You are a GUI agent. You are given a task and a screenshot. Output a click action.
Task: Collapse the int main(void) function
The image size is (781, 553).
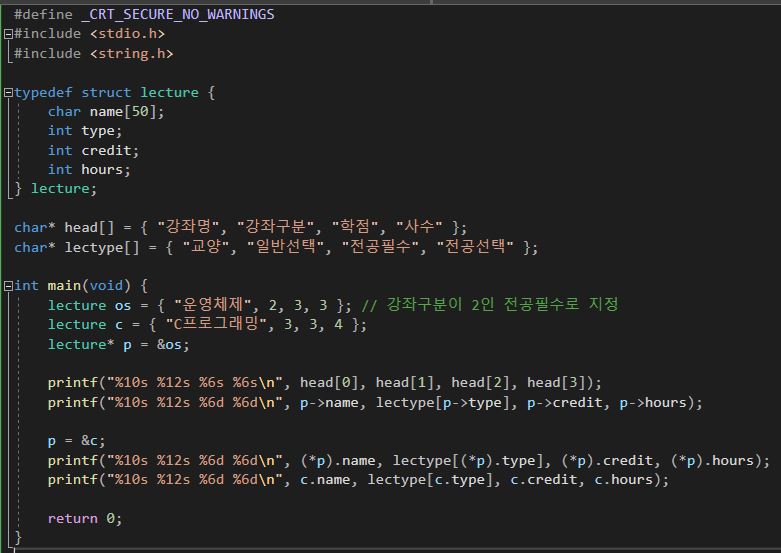click(8, 286)
